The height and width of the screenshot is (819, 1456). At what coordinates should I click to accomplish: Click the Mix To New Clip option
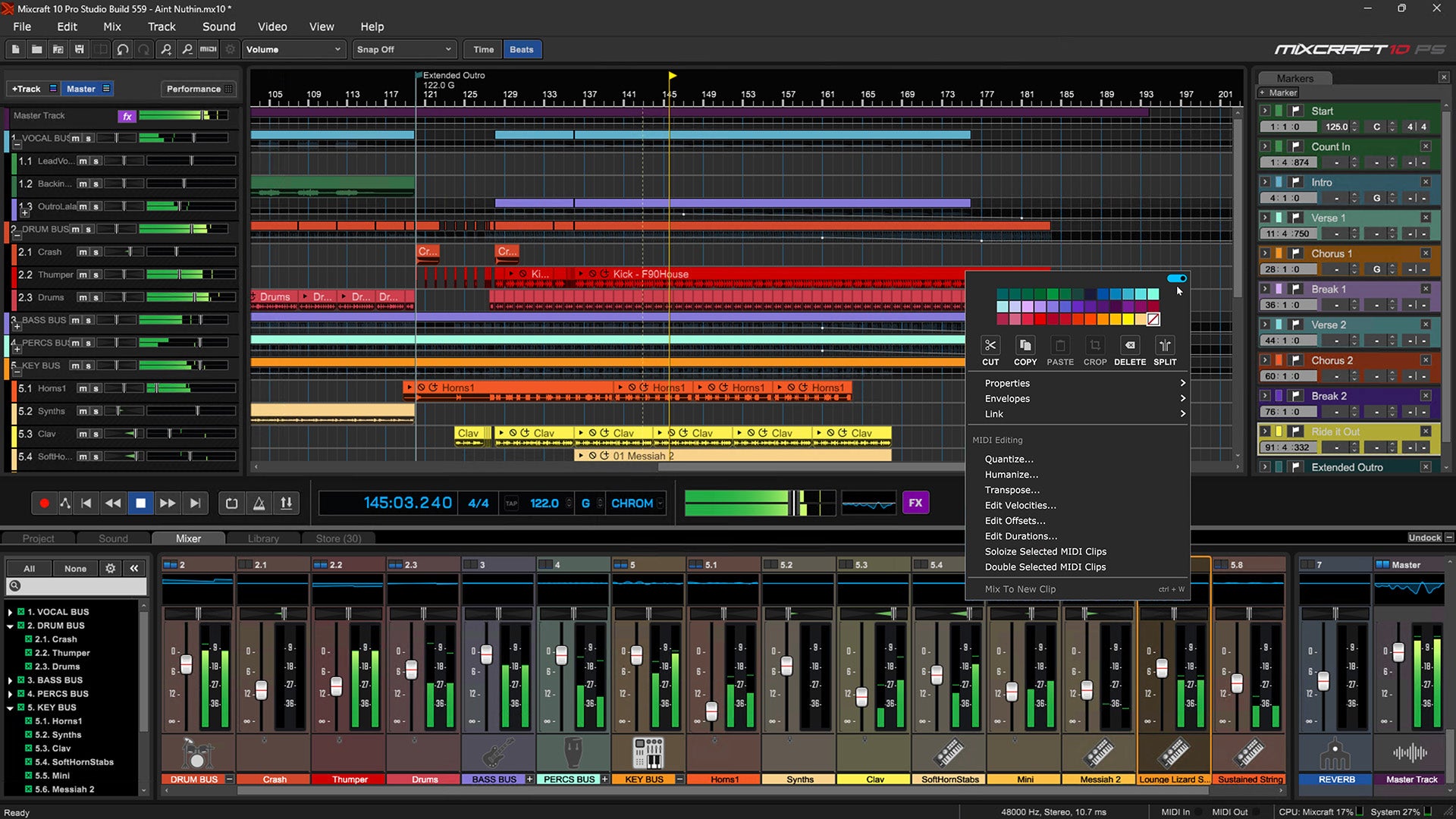pos(1021,589)
